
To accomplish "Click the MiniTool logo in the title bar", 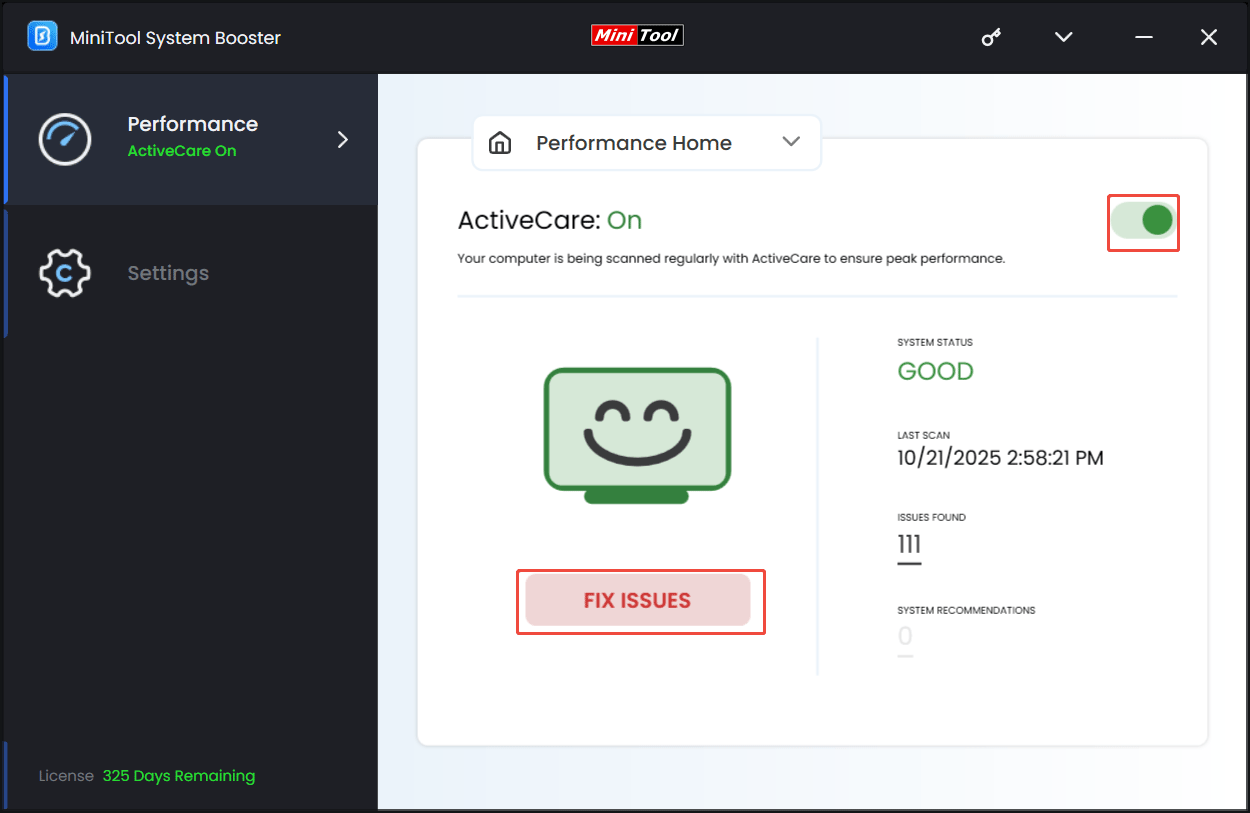I will 637,35.
